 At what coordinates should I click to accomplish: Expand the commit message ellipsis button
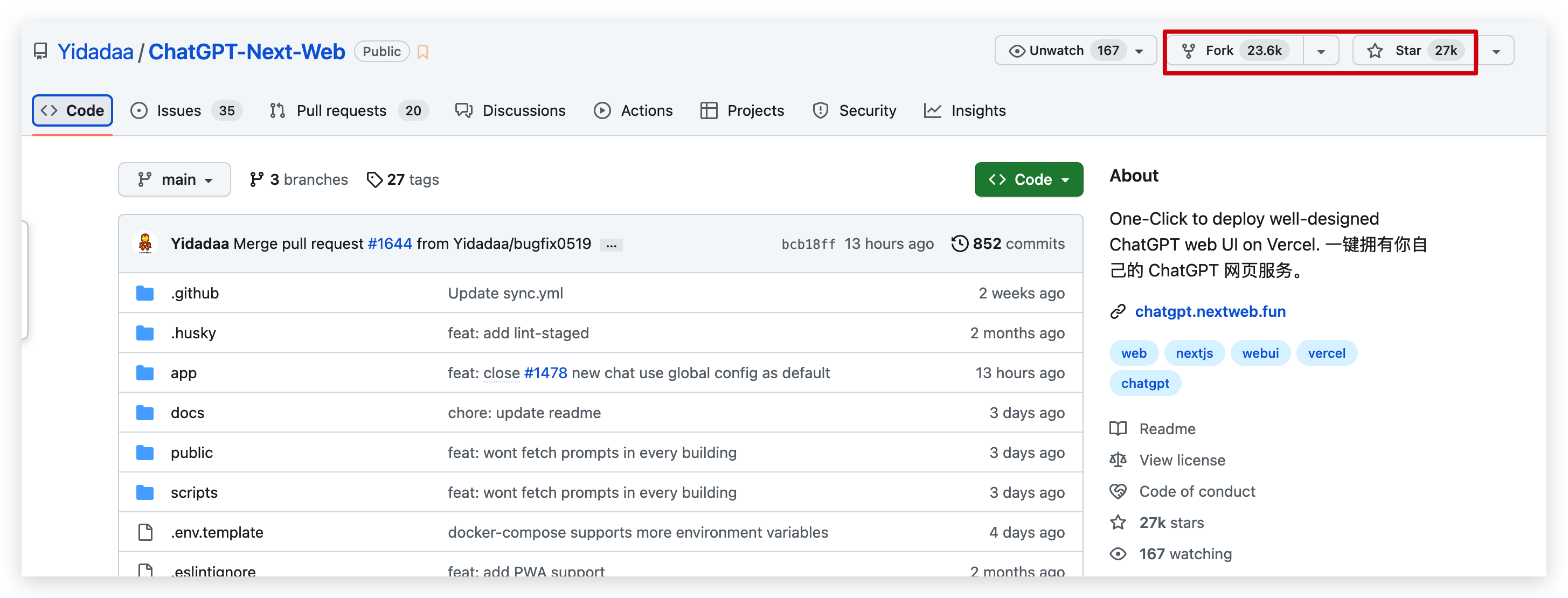[611, 245]
